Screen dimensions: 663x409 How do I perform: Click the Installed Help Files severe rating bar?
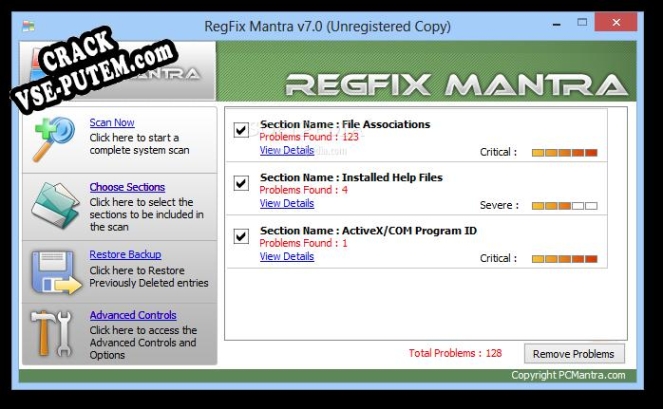point(564,206)
